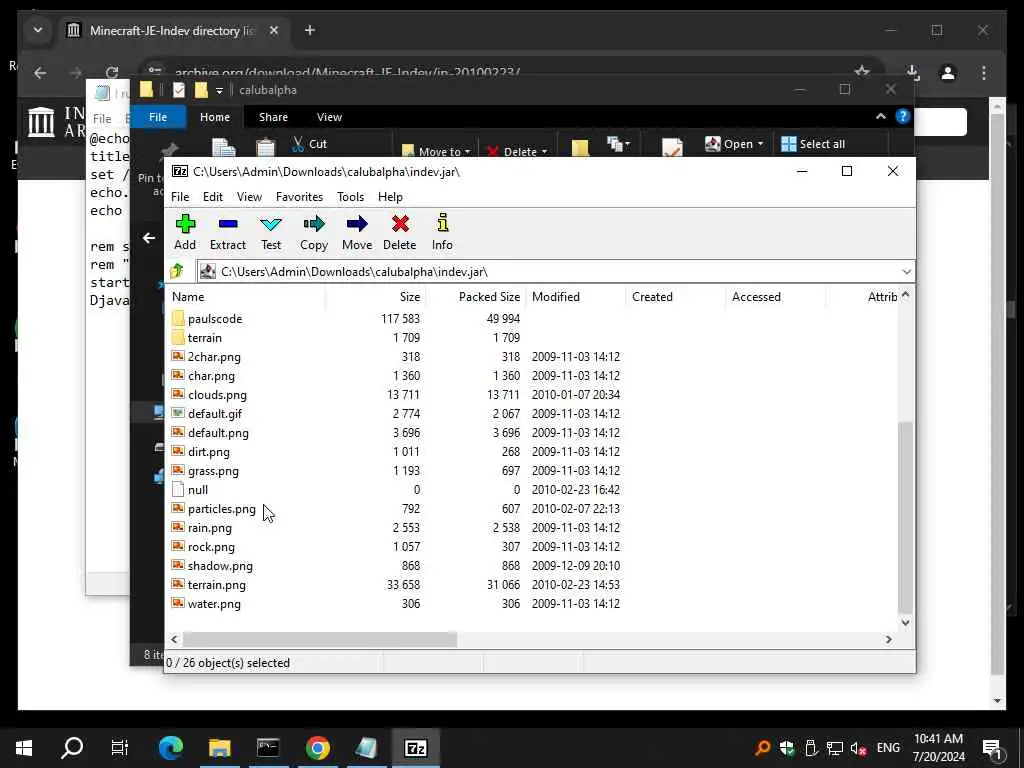The height and width of the screenshot is (768, 1024).
Task: Open the Windows Start menu
Action: (x=24, y=748)
